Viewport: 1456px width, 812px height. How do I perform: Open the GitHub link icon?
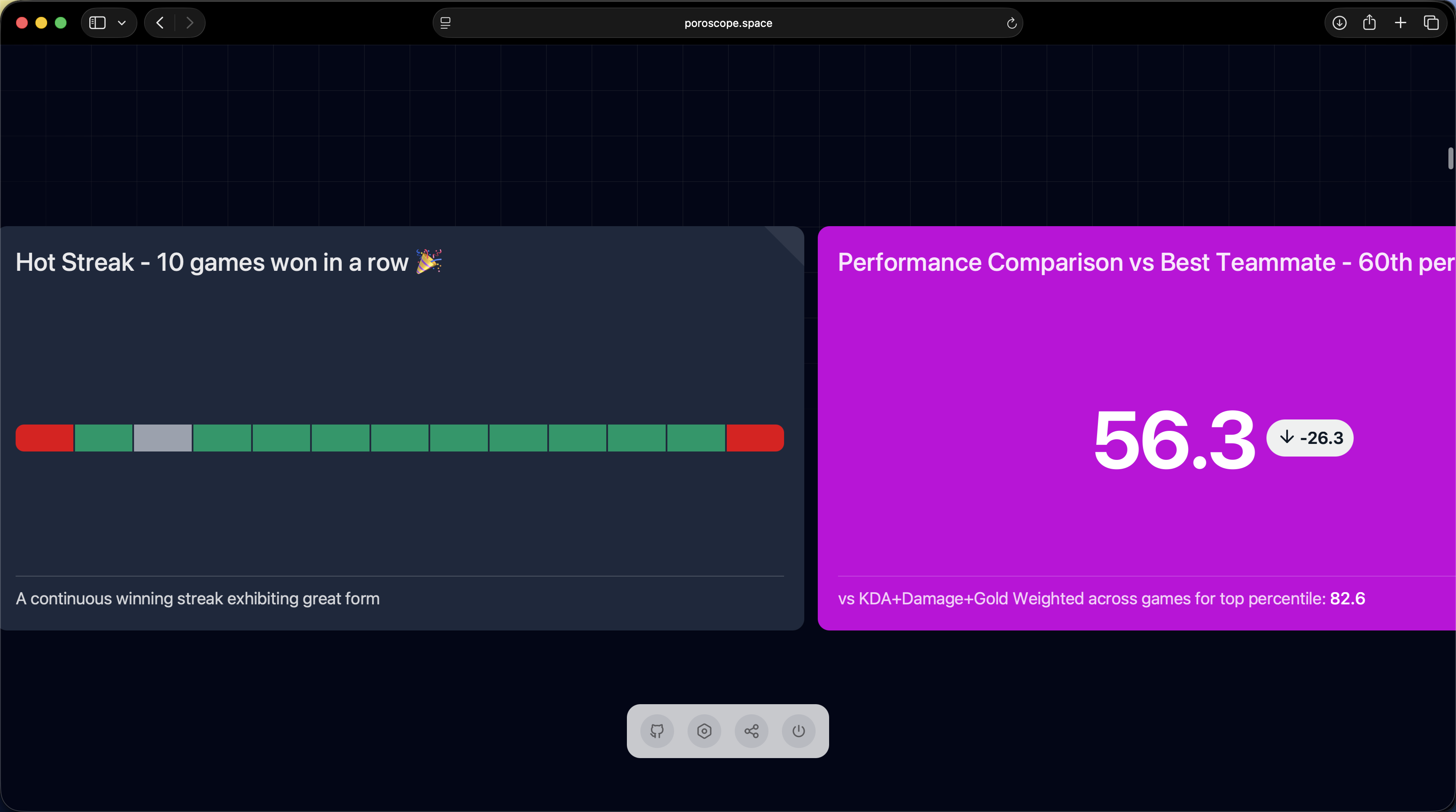657,731
